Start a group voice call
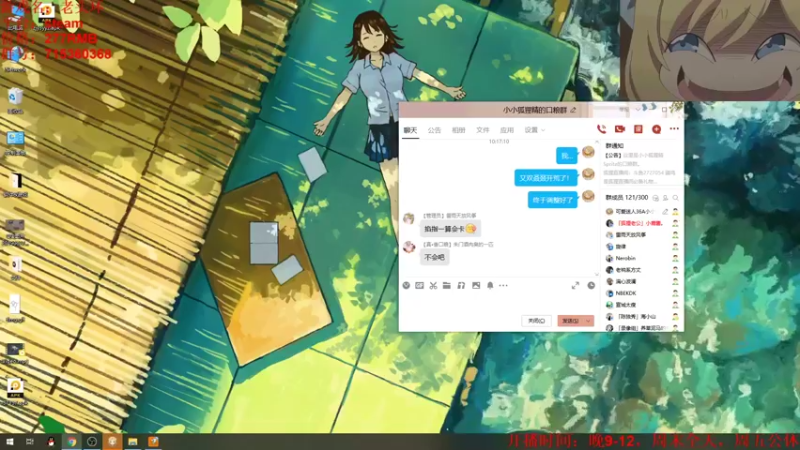 [602, 129]
